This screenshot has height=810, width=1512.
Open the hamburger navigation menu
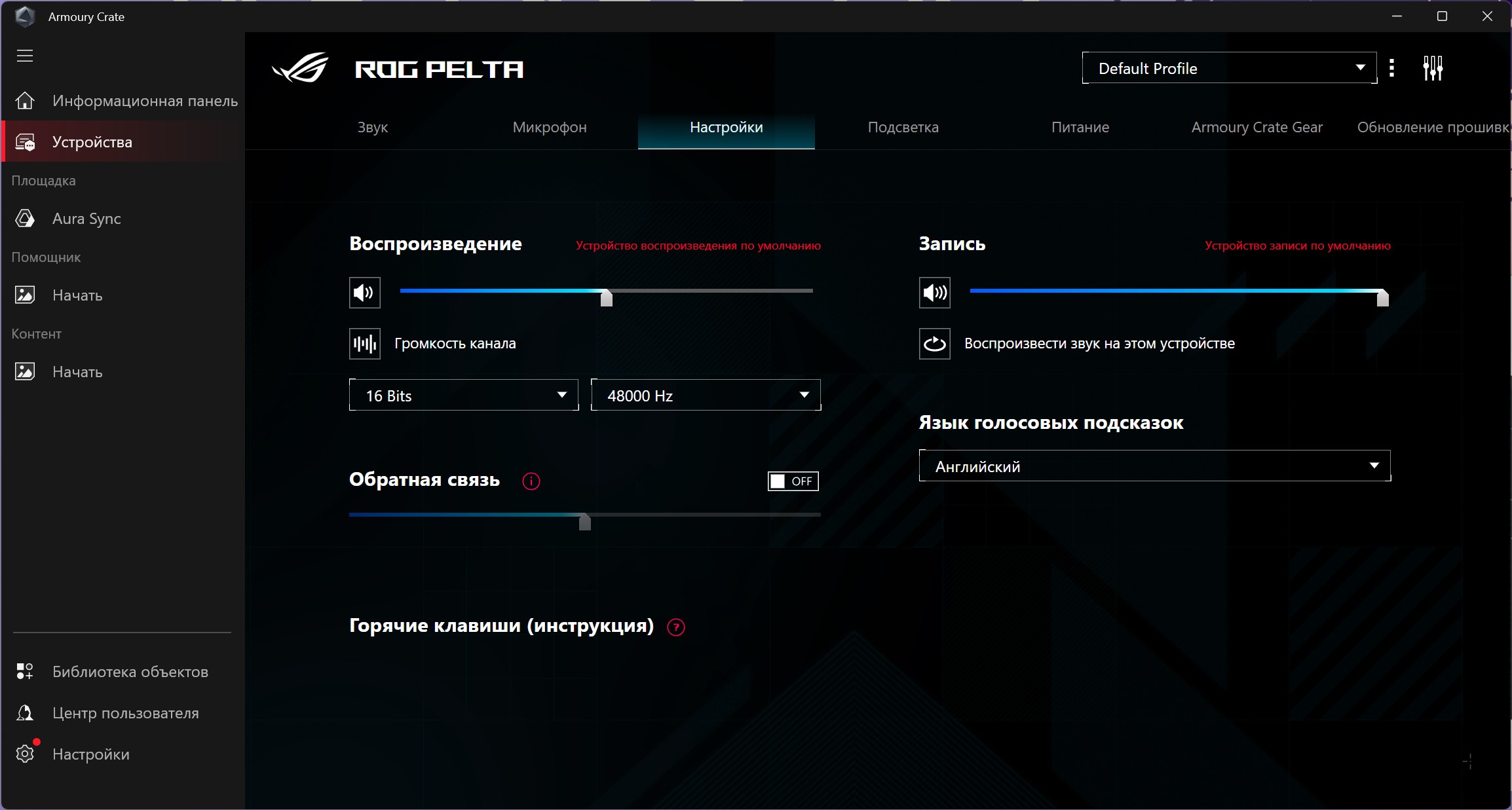click(25, 56)
